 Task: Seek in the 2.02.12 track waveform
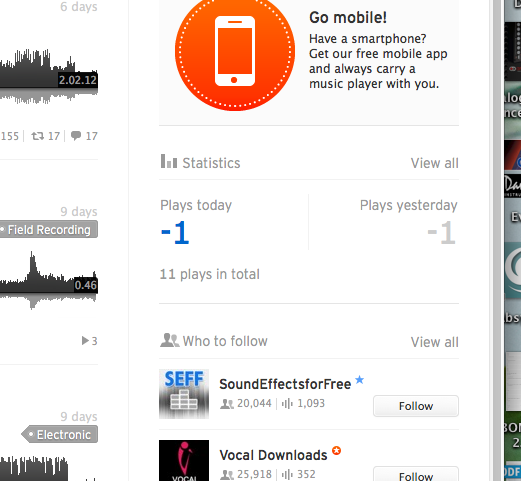pos(49,77)
